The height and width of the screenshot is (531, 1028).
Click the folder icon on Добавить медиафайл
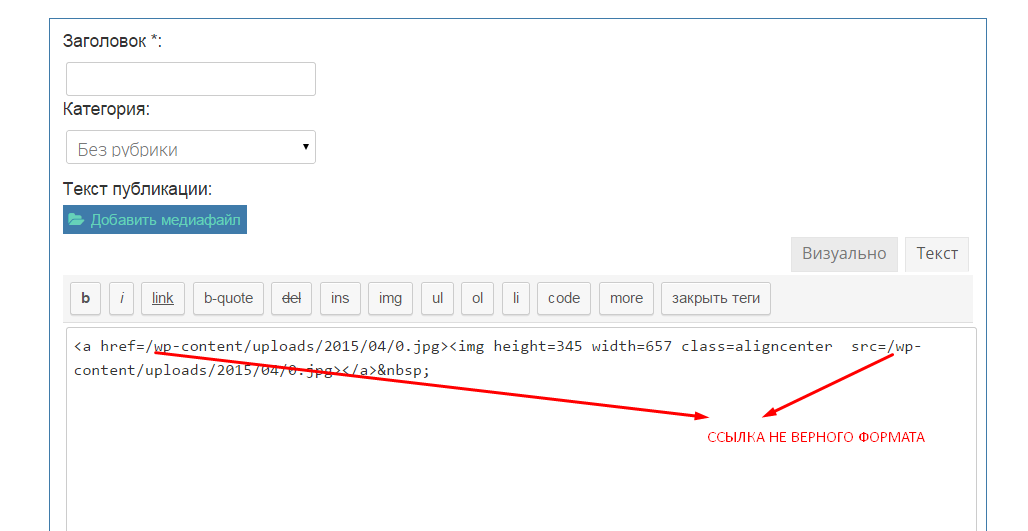[76, 220]
